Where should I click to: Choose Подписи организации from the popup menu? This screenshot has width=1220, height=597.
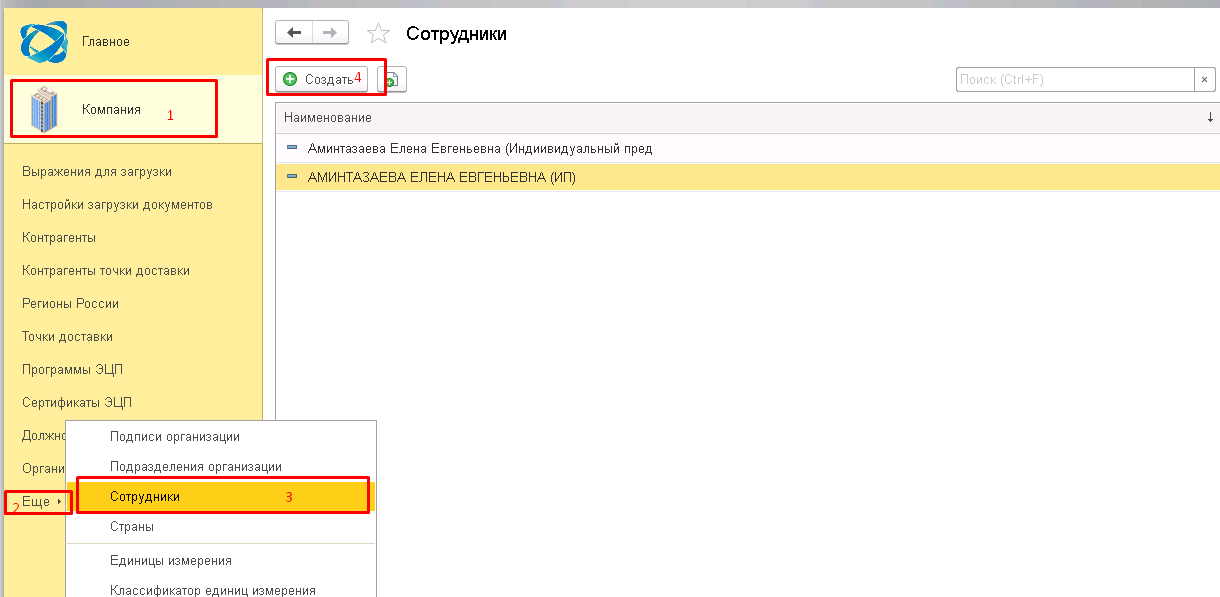point(174,437)
